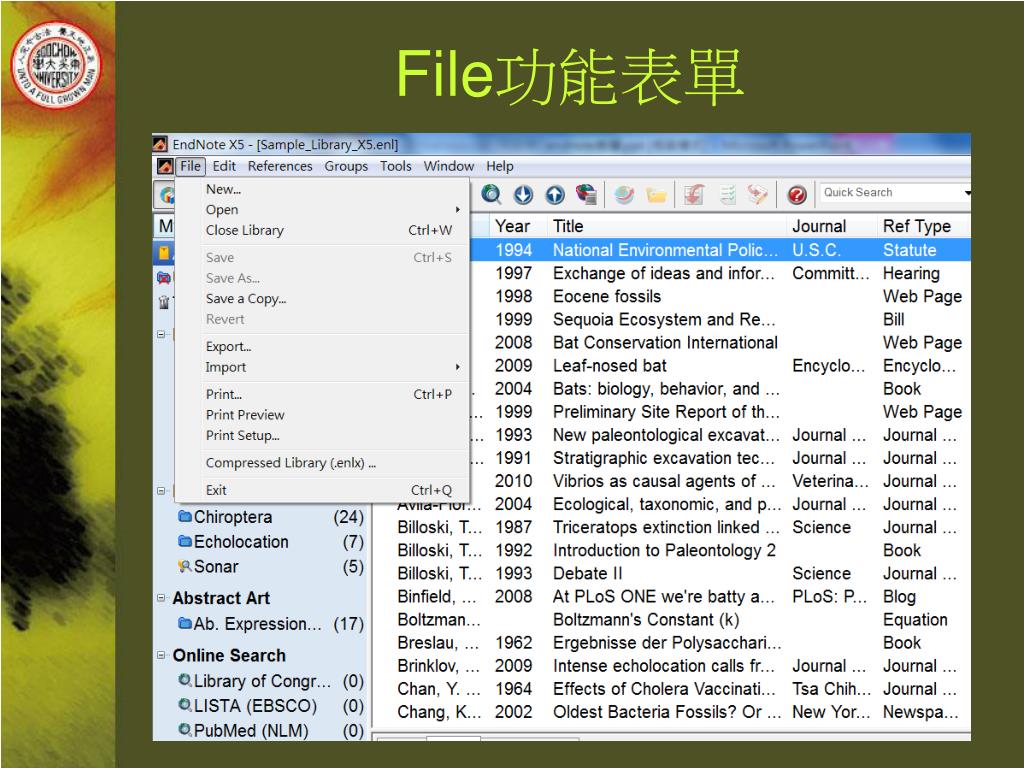
Task: Expand the Open submenu arrow
Action: pos(458,210)
